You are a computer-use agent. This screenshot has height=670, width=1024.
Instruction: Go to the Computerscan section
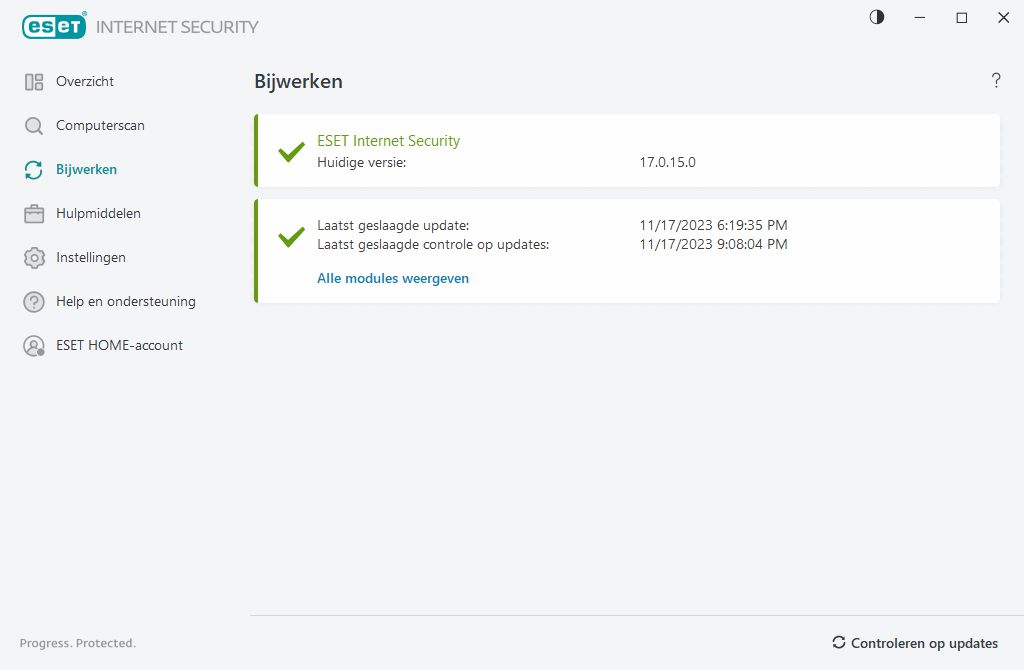tap(100, 126)
